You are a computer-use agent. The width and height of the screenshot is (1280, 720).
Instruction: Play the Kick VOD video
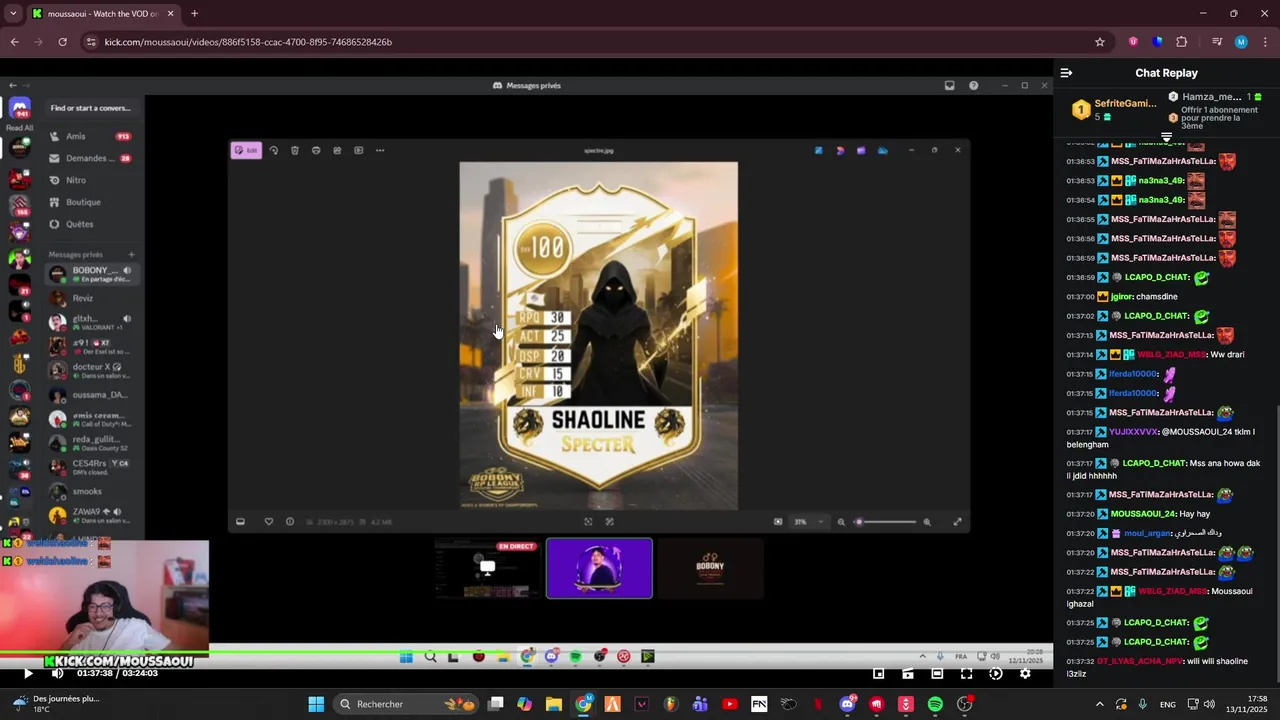tap(28, 674)
